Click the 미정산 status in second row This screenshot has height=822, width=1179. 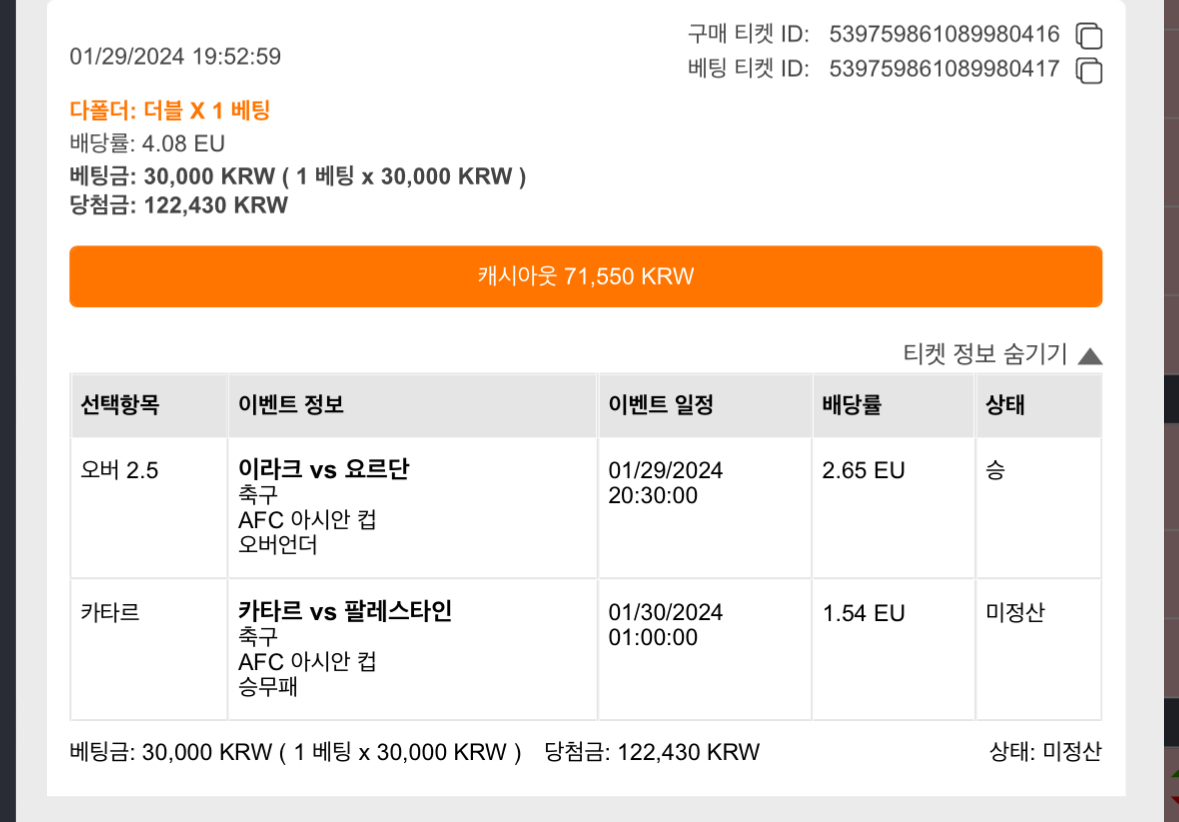point(1015,612)
